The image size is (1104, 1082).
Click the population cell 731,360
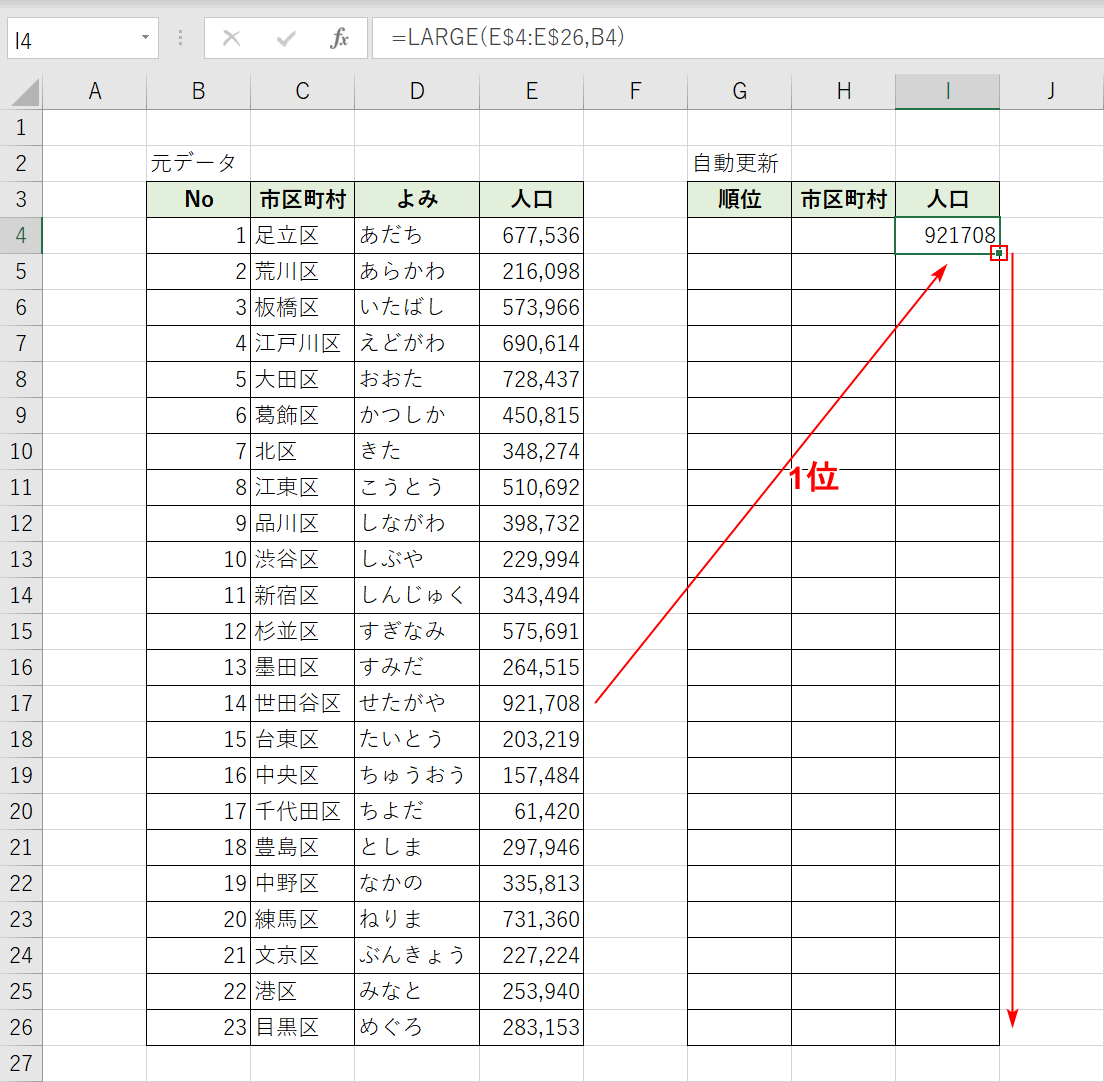[532, 919]
